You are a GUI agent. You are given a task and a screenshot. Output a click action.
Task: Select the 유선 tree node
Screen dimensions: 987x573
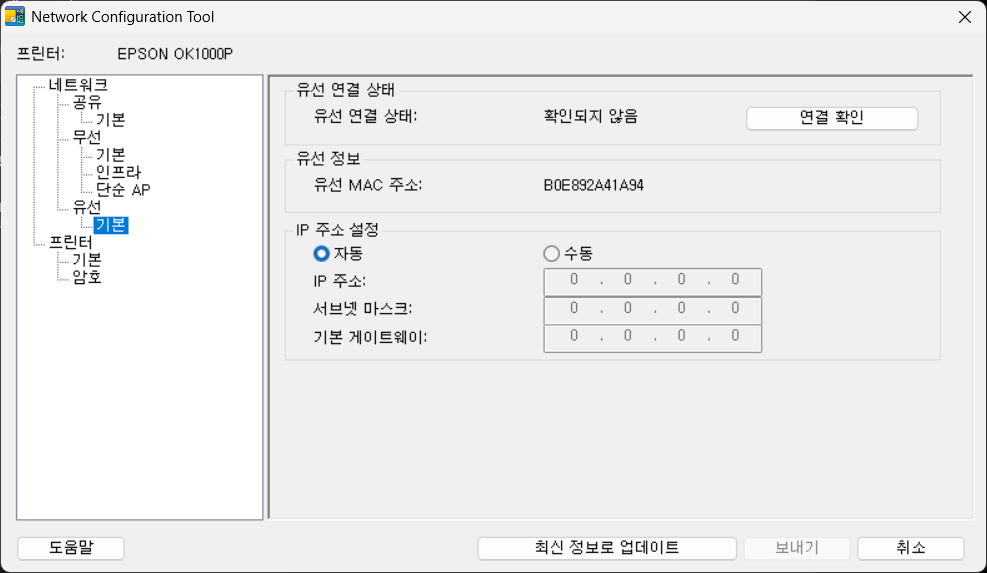pos(87,207)
